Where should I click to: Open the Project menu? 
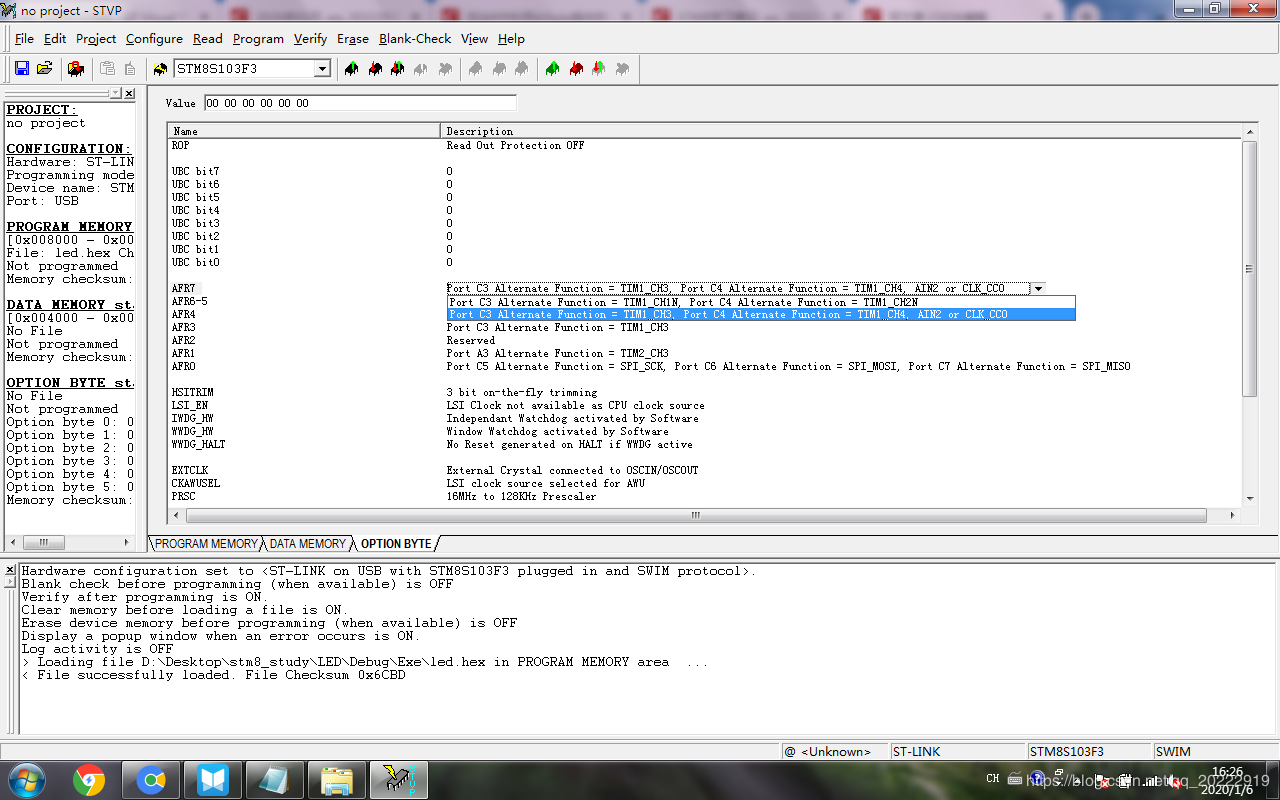click(x=96, y=39)
